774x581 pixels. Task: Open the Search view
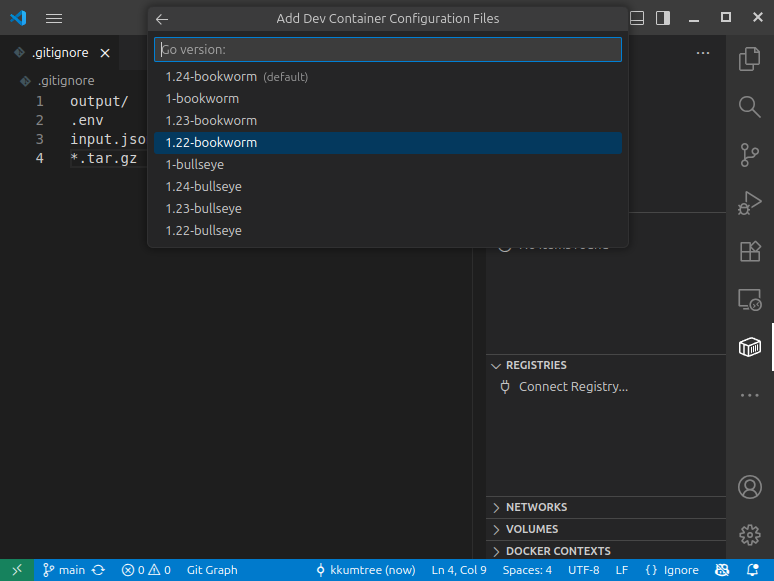click(749, 107)
